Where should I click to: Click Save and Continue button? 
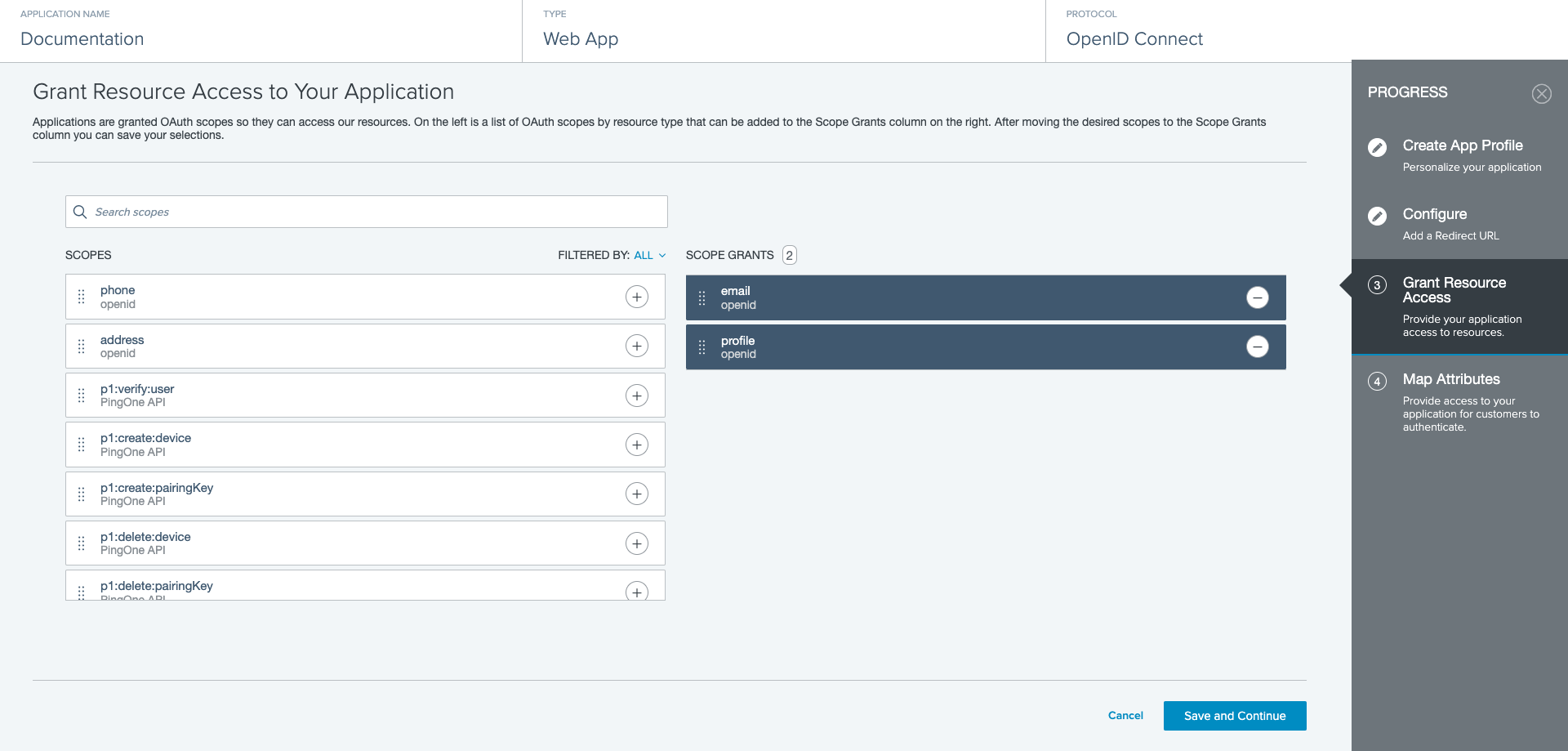(1234, 716)
